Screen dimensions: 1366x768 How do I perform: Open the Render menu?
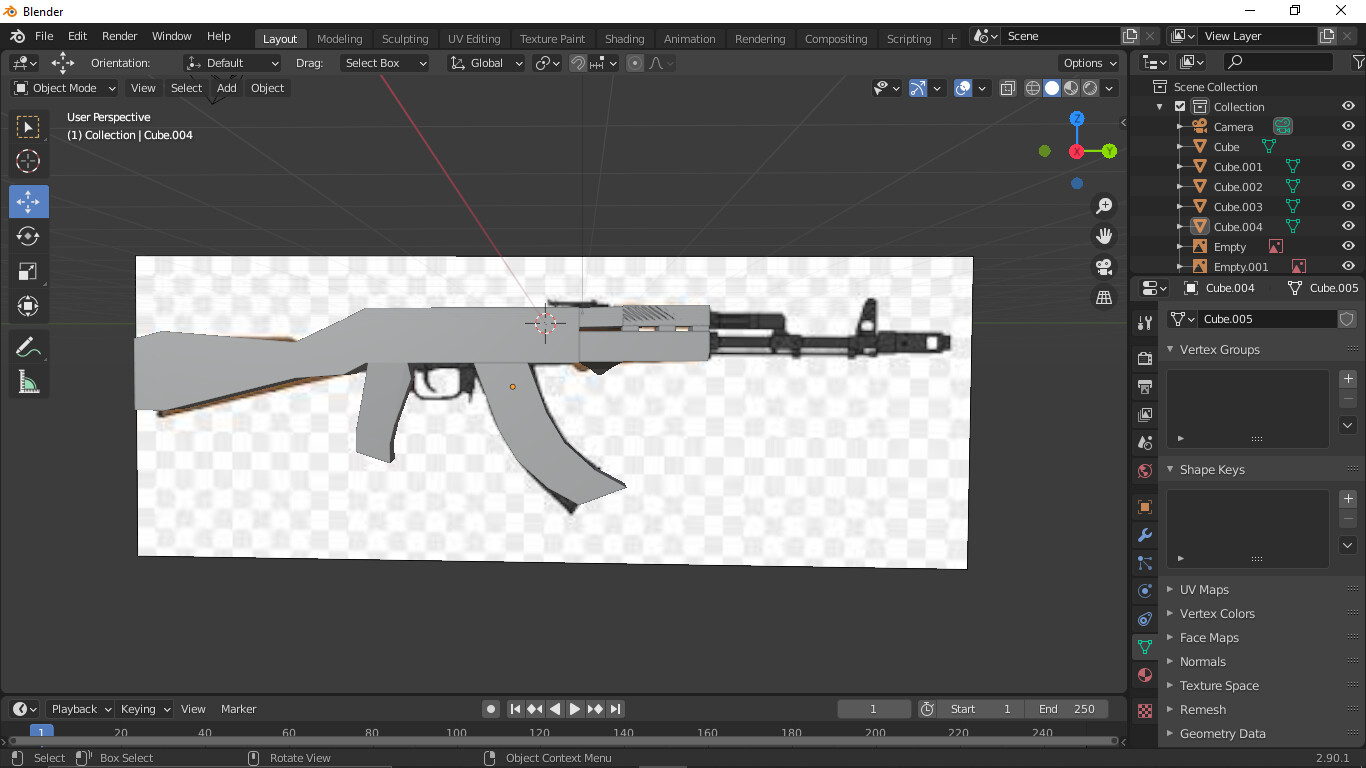tap(120, 36)
